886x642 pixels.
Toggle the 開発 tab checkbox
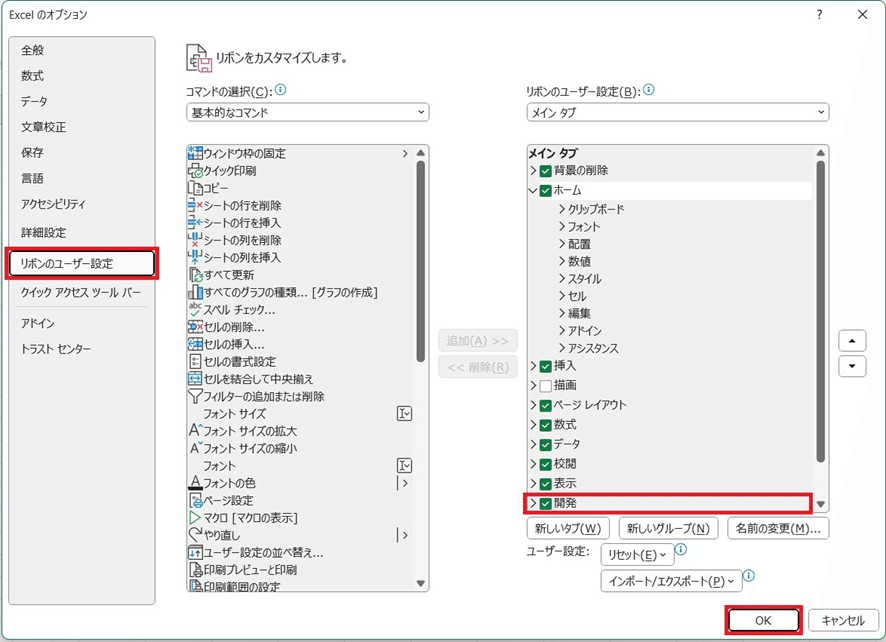[545, 503]
